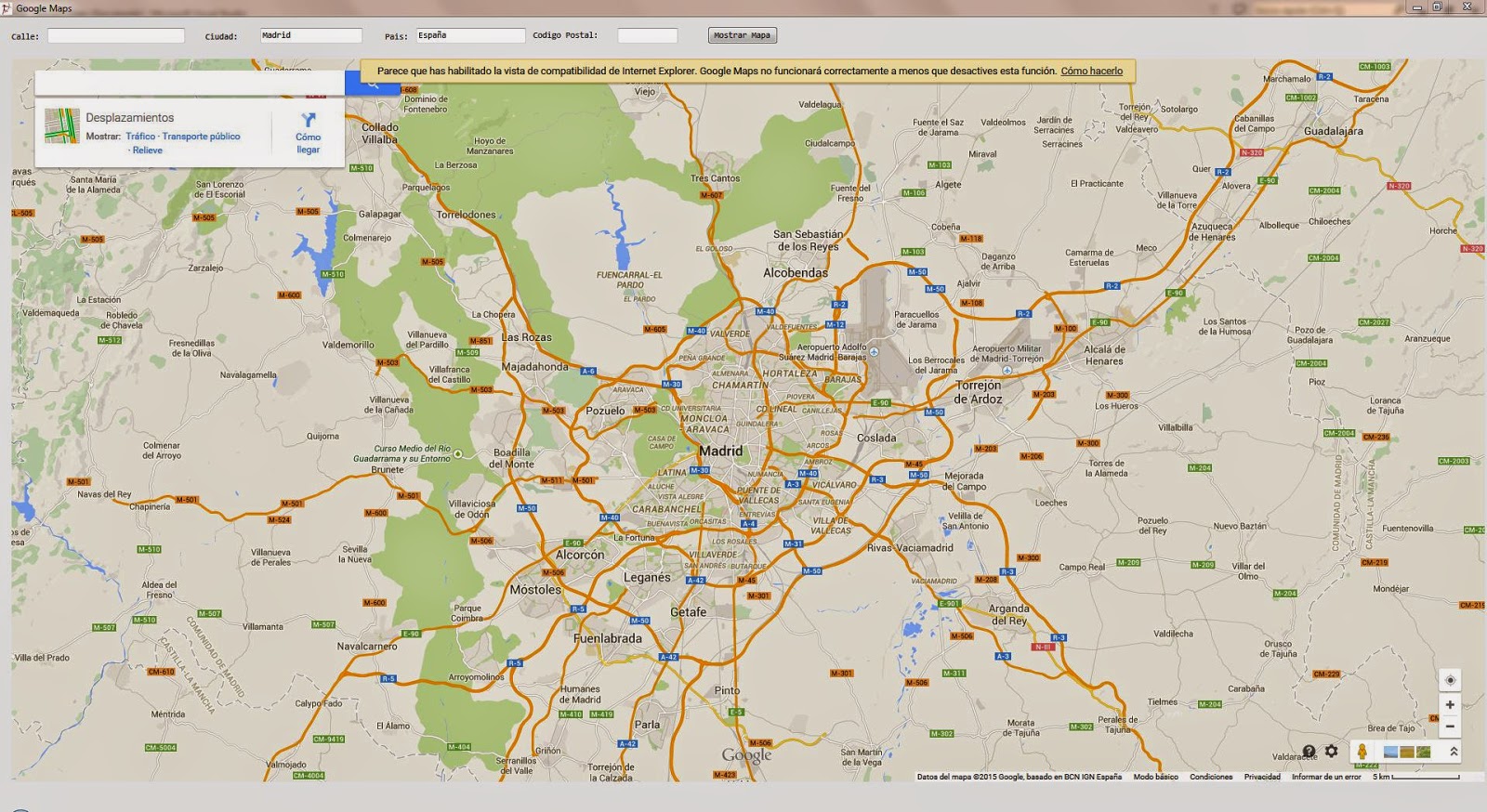Open the map settings gear
1487x812 pixels.
(1332, 751)
